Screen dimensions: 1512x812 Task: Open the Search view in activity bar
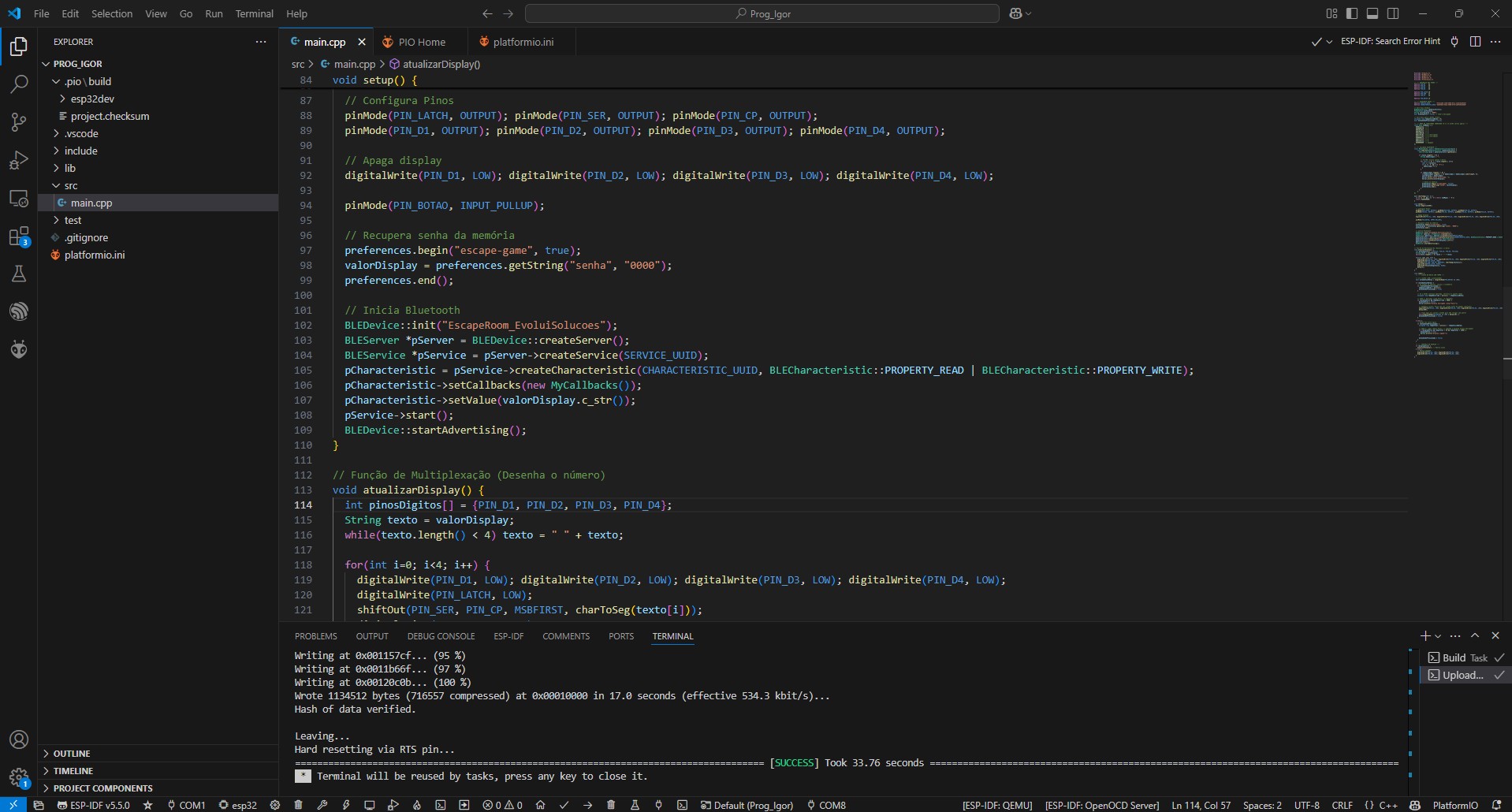19,84
